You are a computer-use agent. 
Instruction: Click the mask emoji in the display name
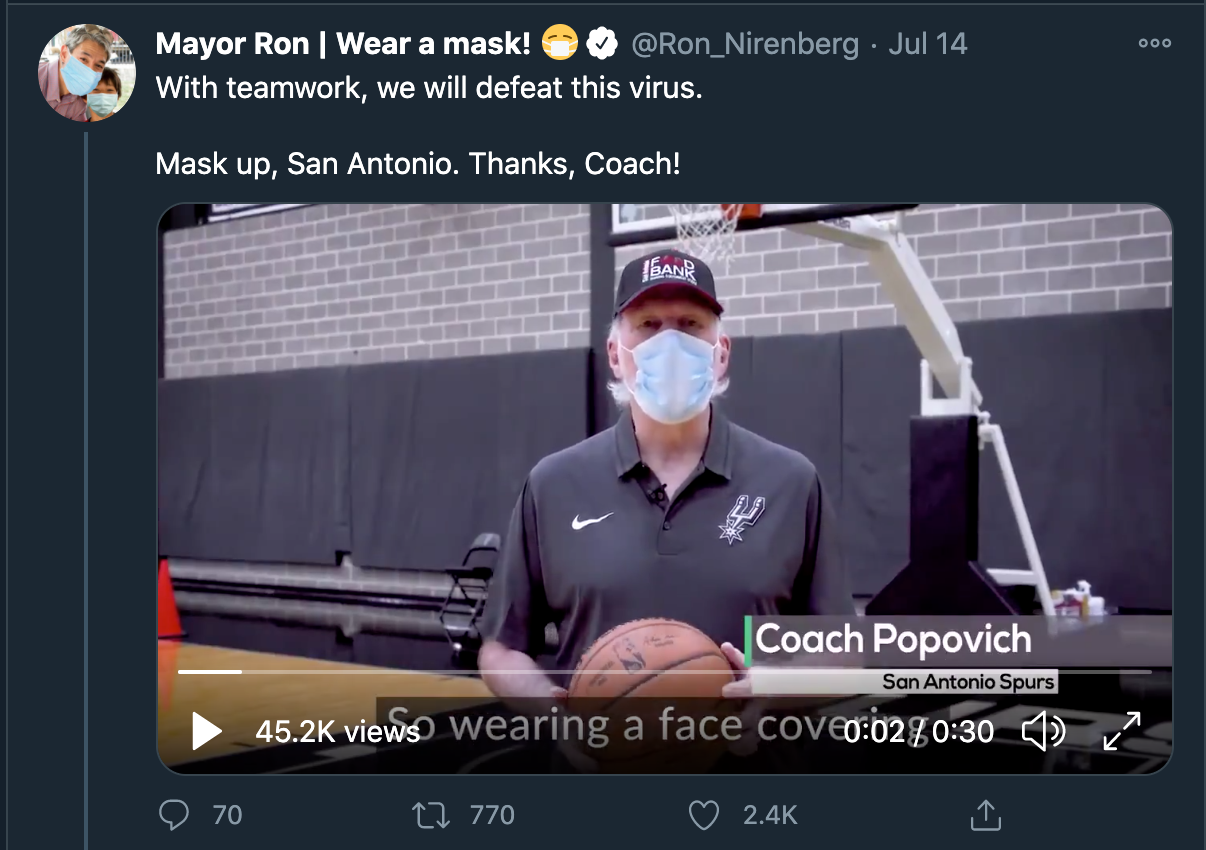pyautogui.click(x=560, y=44)
